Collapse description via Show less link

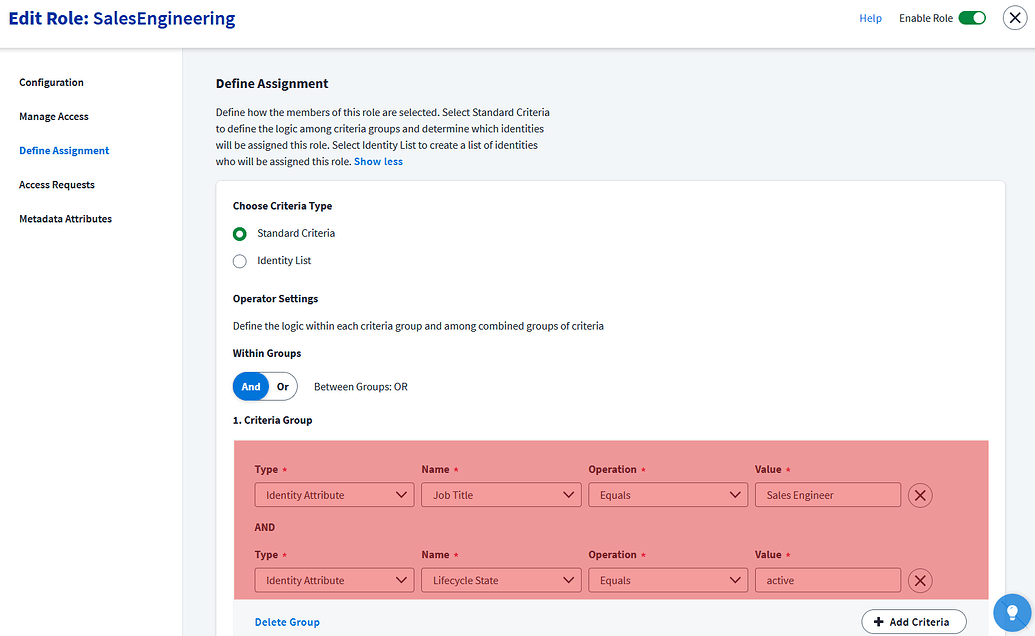(x=378, y=160)
